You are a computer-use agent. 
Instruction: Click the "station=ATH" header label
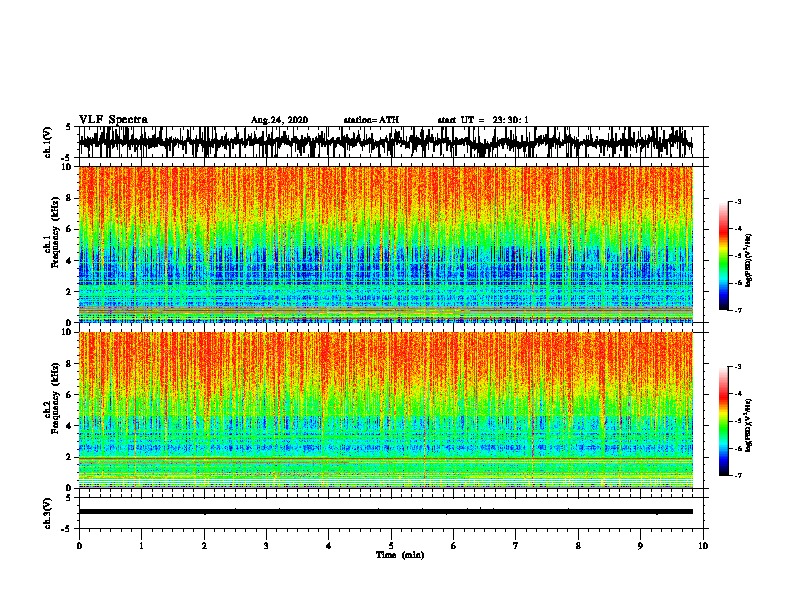tap(371, 120)
